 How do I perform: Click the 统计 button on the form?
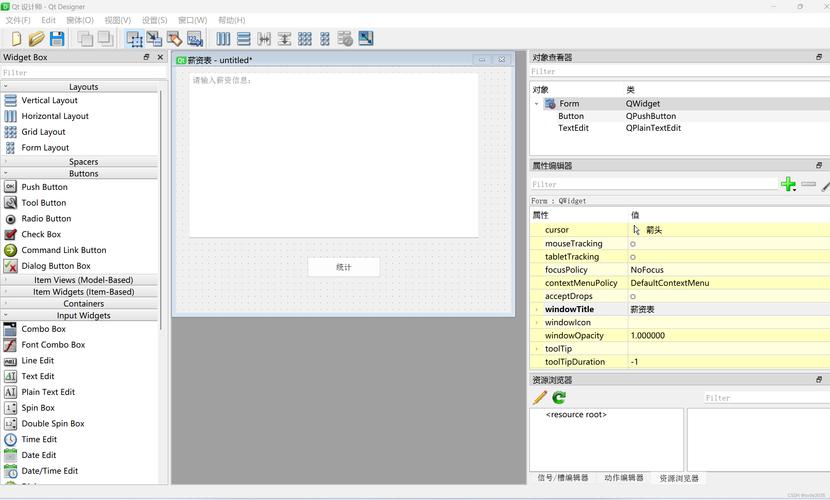[x=343, y=267]
